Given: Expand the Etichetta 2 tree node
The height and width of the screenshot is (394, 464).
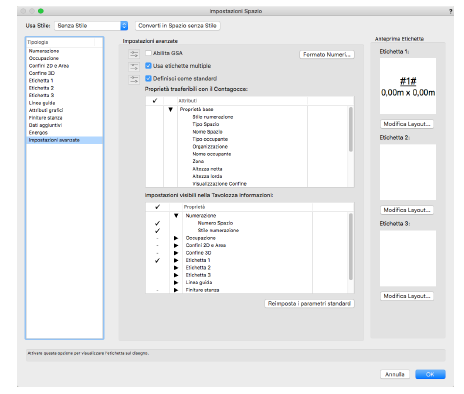Looking at the screenshot, I should pyautogui.click(x=176, y=268).
